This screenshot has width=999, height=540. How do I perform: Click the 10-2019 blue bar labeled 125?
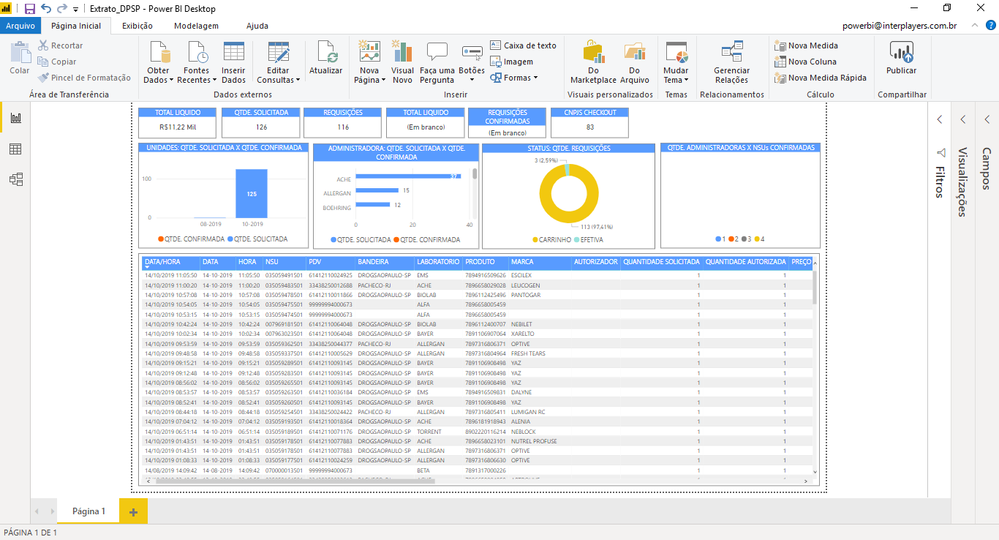click(x=252, y=194)
